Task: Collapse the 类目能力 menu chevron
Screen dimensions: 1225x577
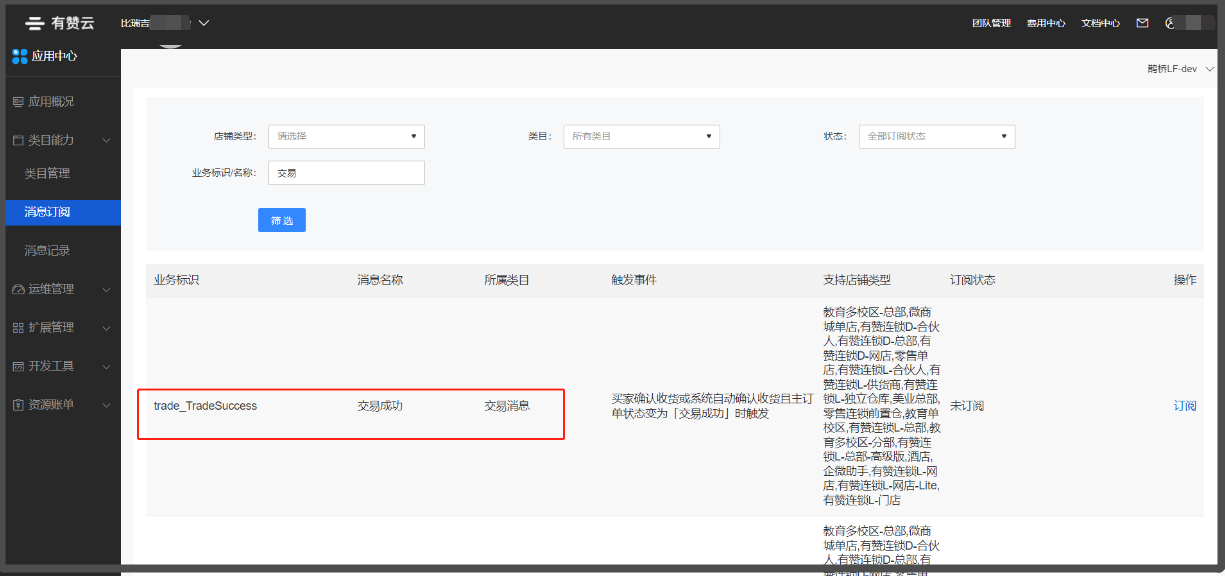Action: [107, 140]
